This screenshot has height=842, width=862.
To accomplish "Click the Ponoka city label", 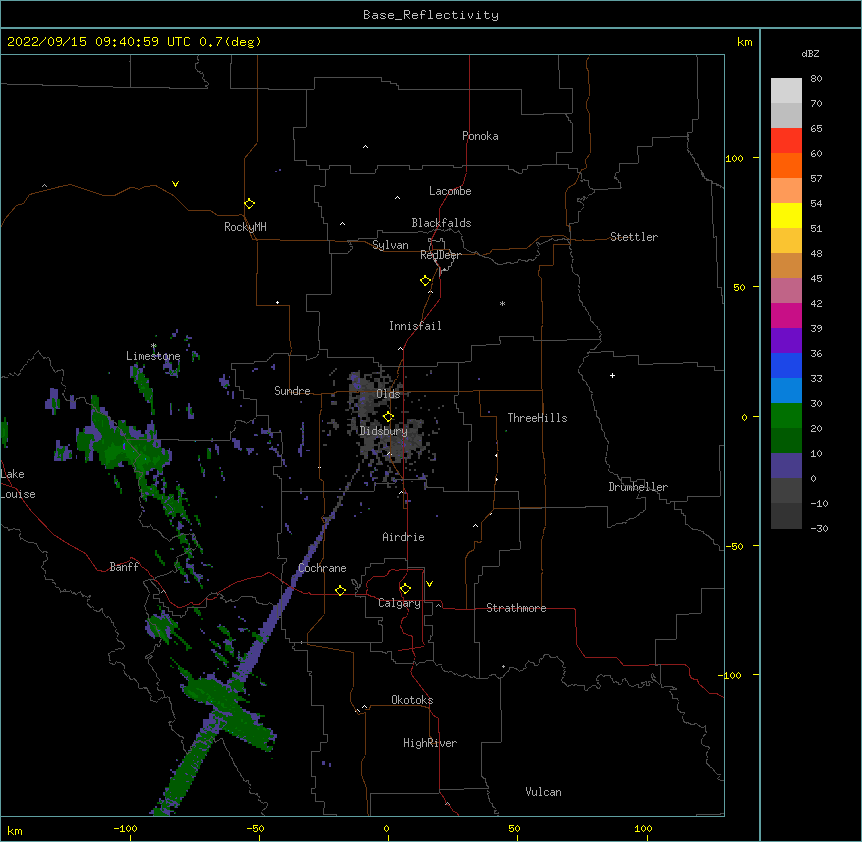I will point(480,136).
